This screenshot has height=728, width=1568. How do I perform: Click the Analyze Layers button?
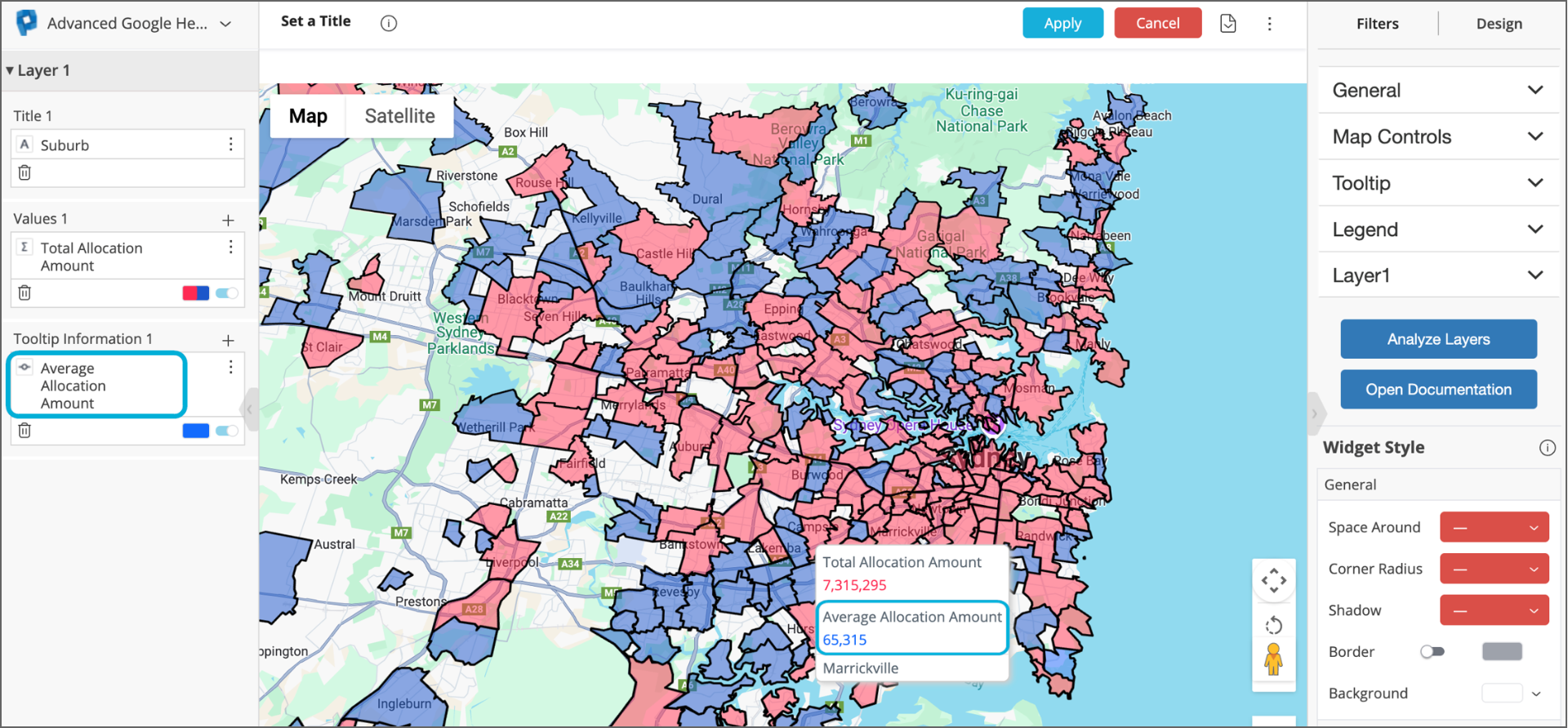tap(1438, 339)
